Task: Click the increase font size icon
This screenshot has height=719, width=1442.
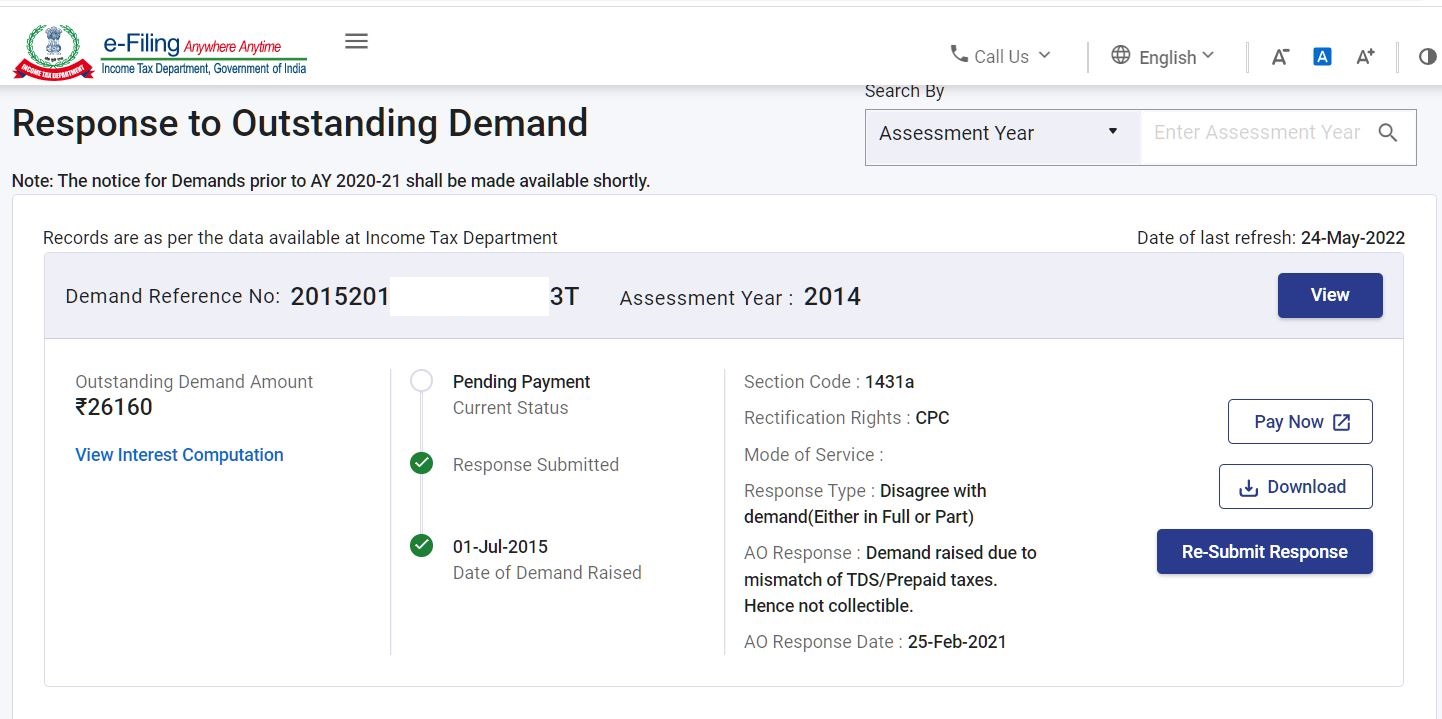Action: tap(1365, 57)
